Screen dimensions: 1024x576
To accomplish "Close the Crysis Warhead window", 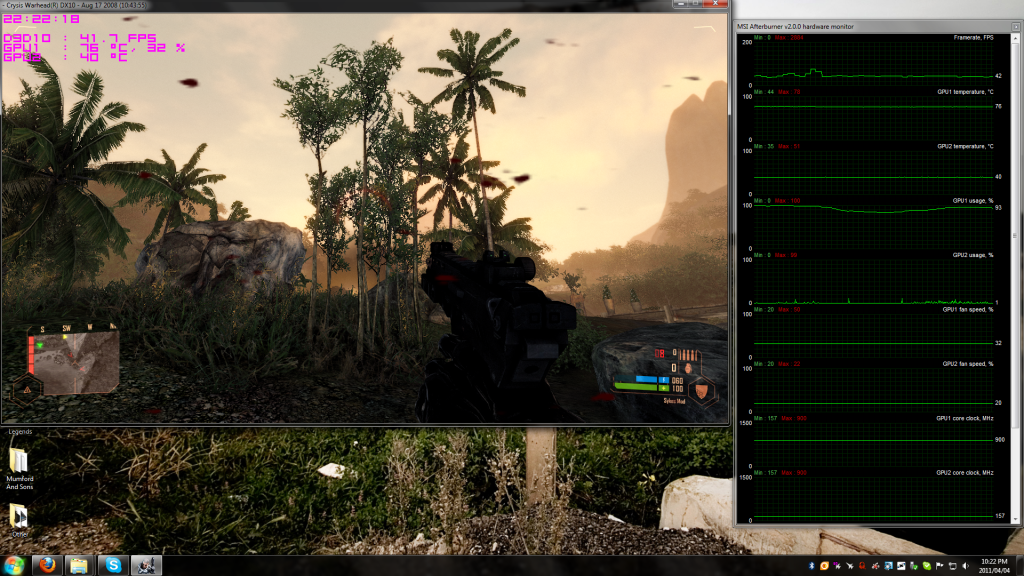I will coord(715,4).
